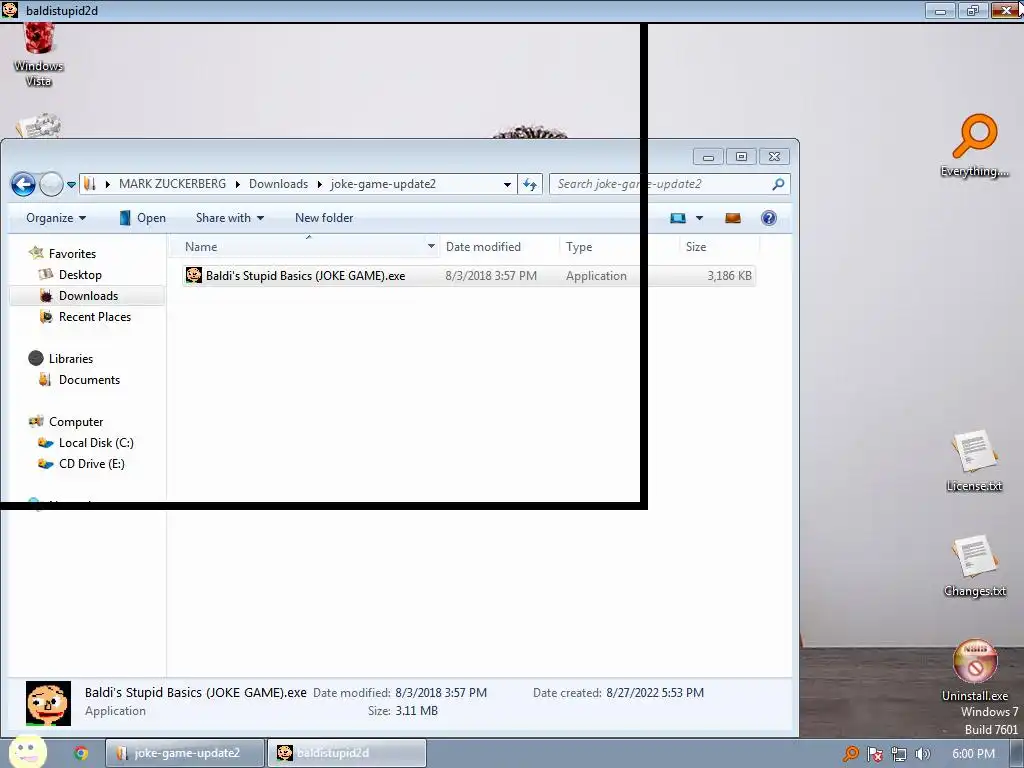Click New folder in the toolbar
Viewport: 1024px width, 768px height.
(324, 218)
